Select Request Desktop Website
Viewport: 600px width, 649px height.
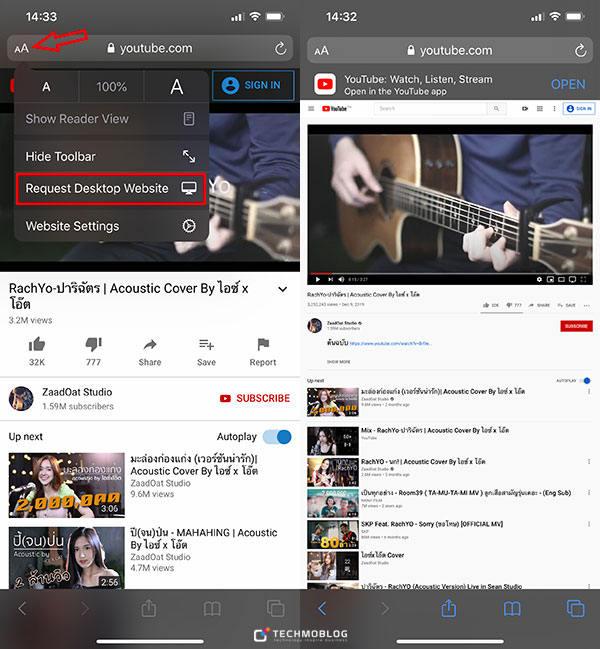110,189
